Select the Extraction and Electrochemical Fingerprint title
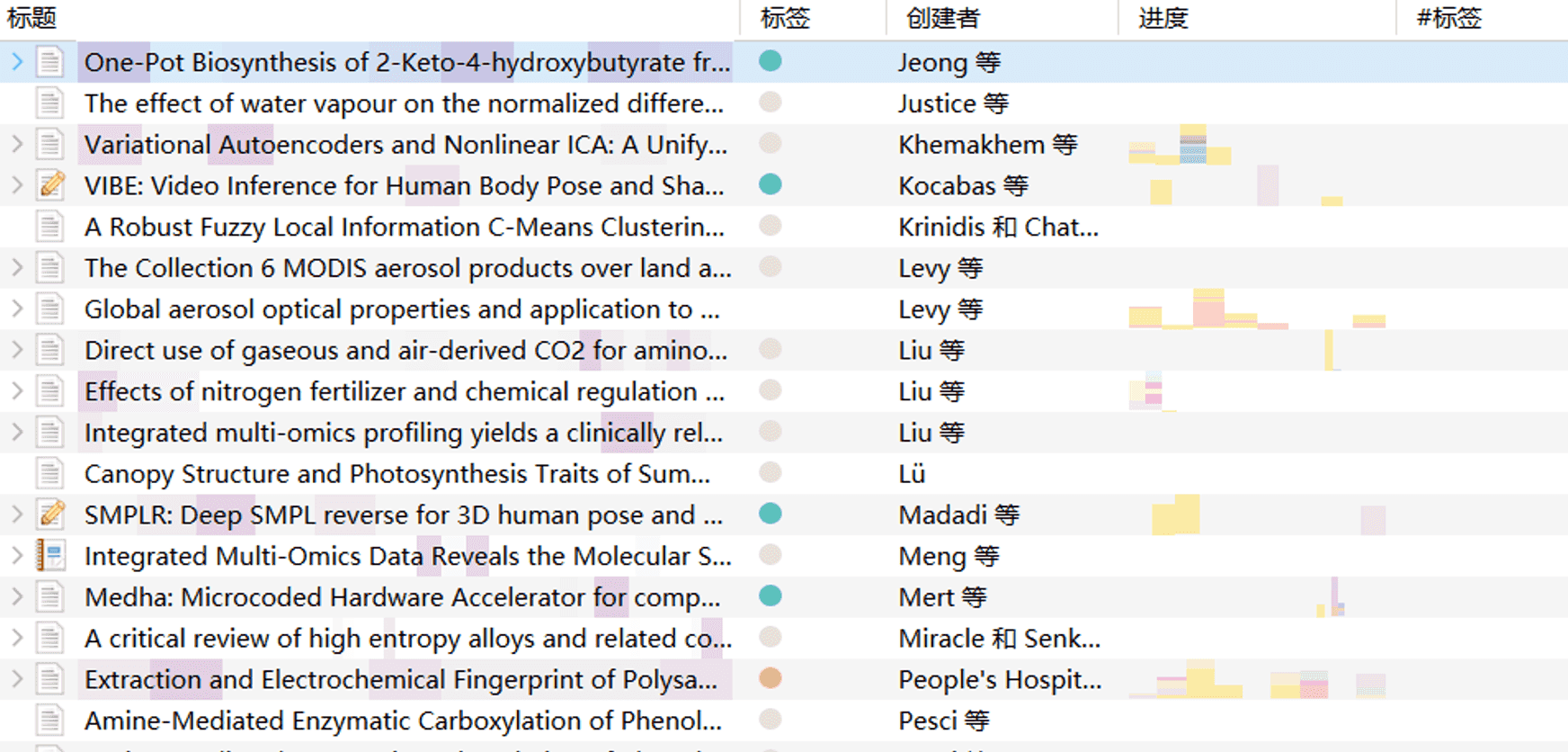The width and height of the screenshot is (1568, 752). (400, 680)
